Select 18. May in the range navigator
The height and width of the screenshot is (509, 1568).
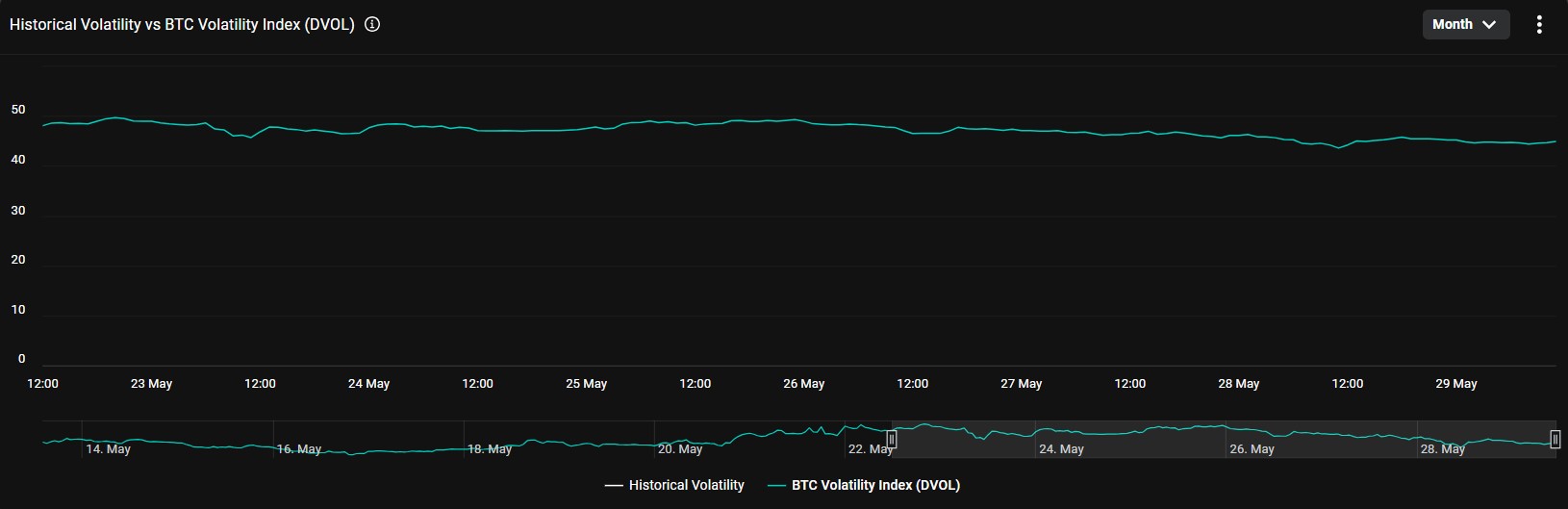coord(490,449)
